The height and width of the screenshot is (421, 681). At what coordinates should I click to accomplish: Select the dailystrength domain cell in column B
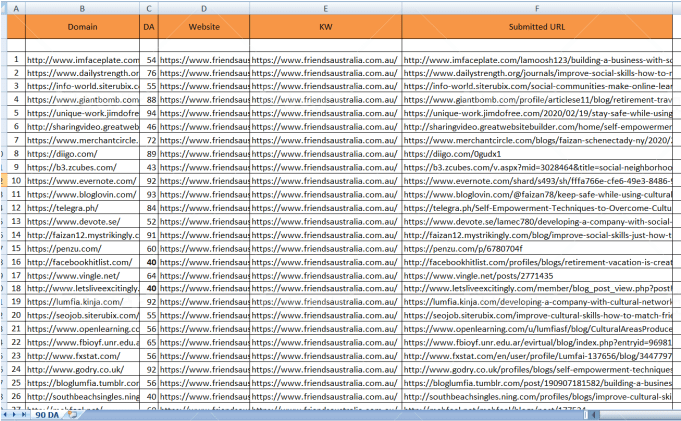[x=83, y=73]
